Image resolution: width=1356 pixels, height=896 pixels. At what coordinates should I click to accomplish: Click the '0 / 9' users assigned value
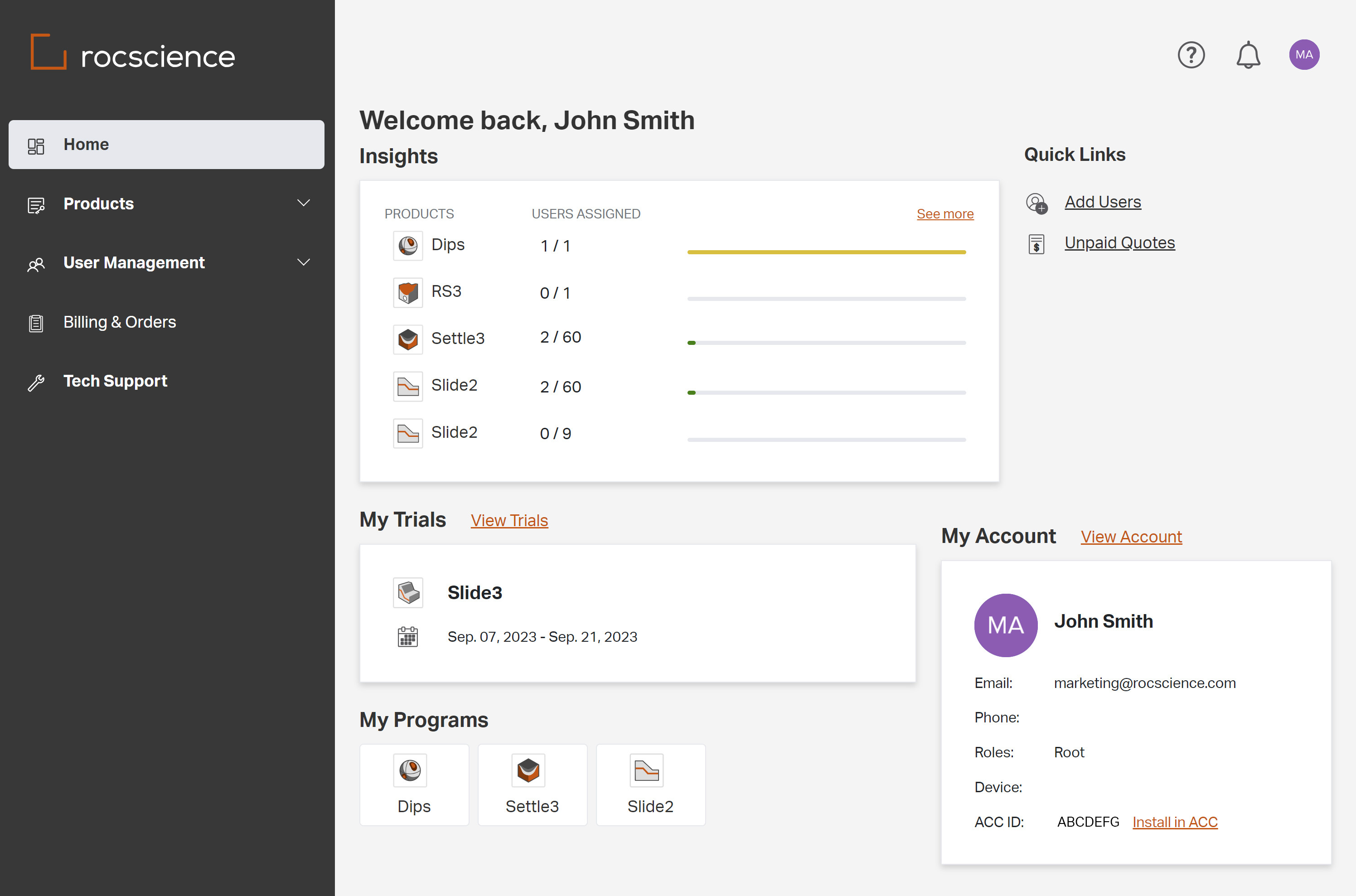point(556,434)
